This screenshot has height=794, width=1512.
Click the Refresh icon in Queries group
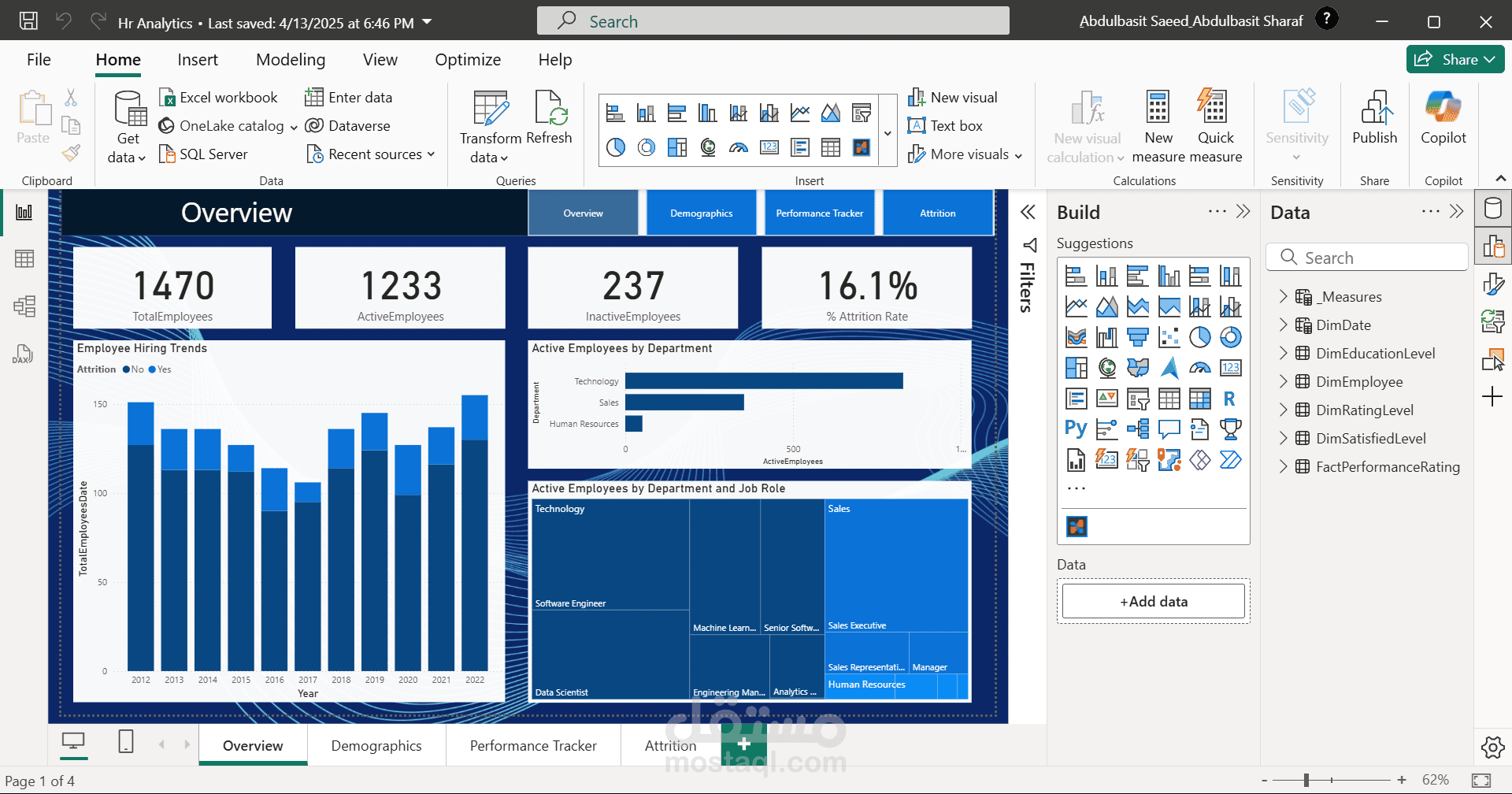tap(550, 109)
